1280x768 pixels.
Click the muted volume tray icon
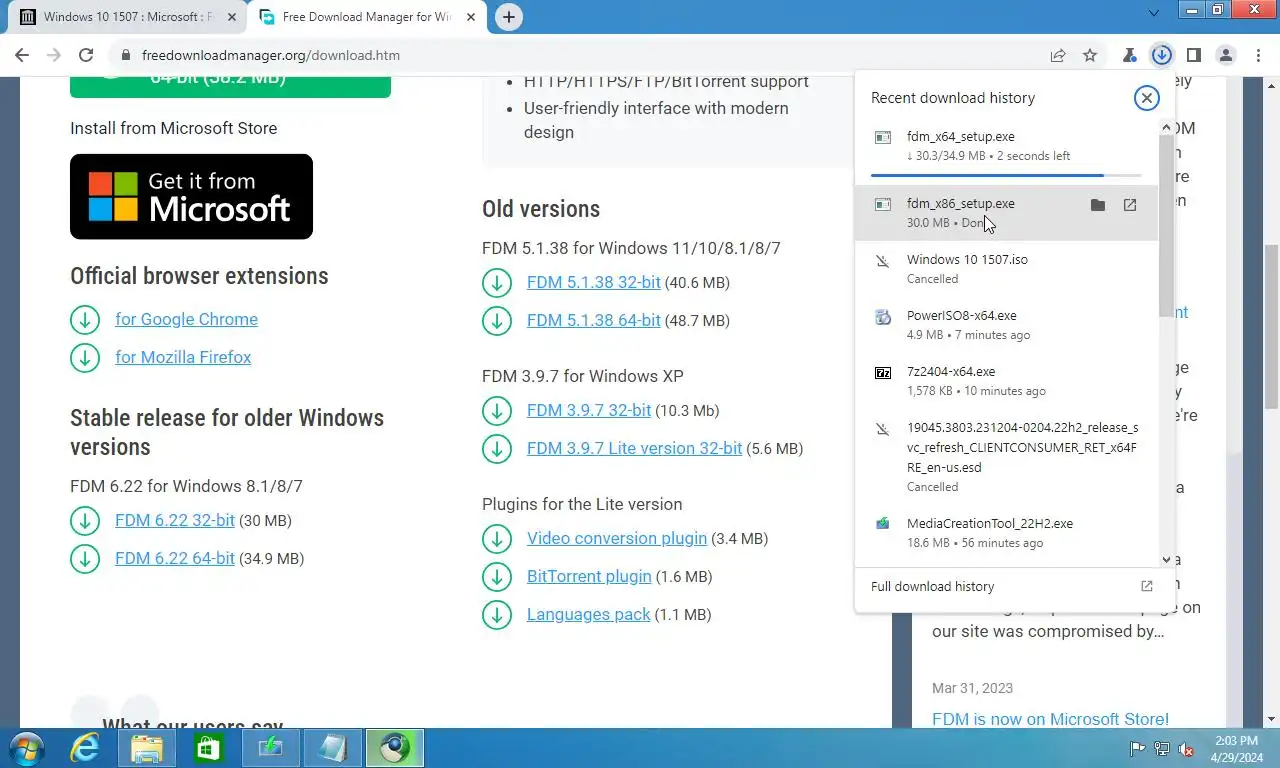coord(1186,749)
